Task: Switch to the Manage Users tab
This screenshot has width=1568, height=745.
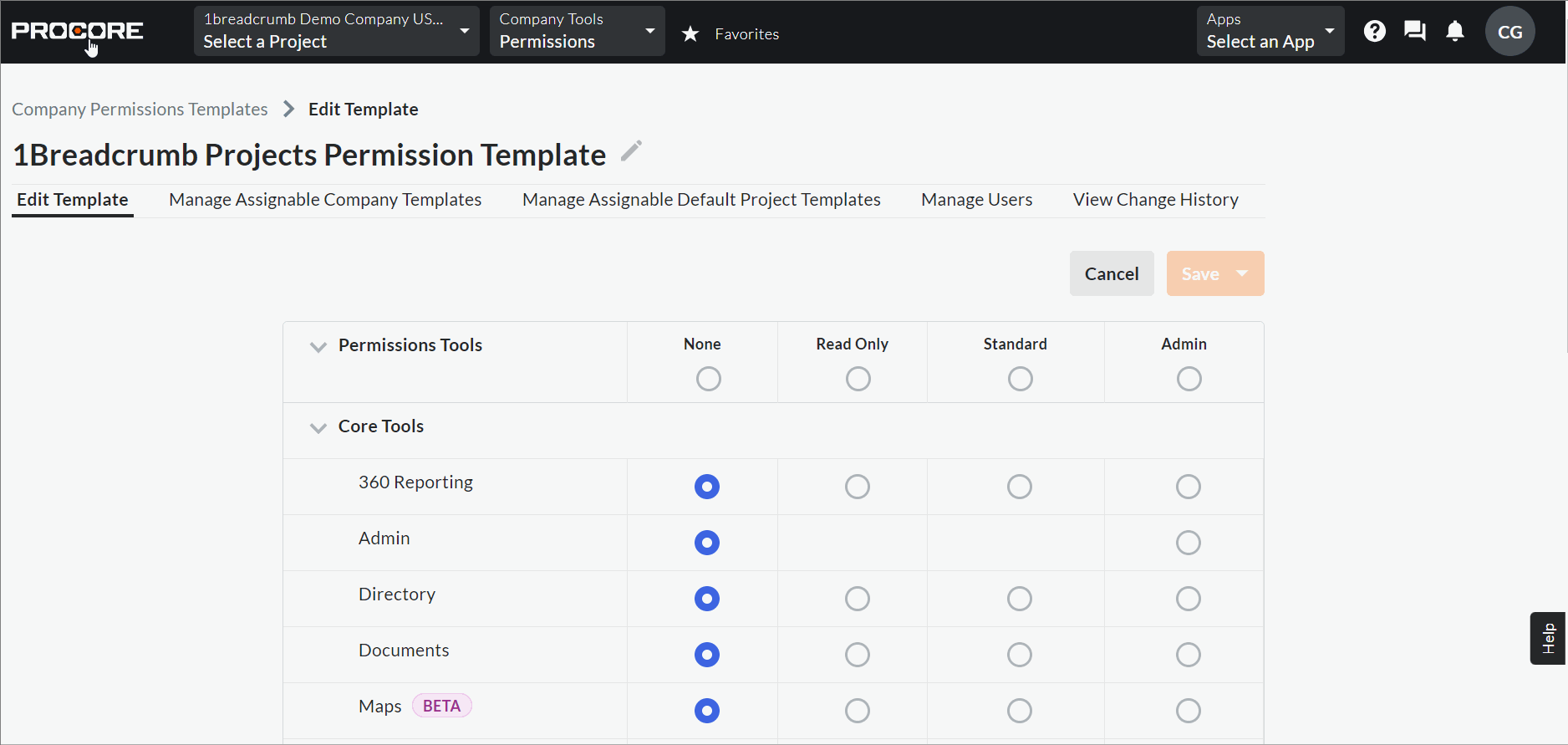Action: pos(976,200)
